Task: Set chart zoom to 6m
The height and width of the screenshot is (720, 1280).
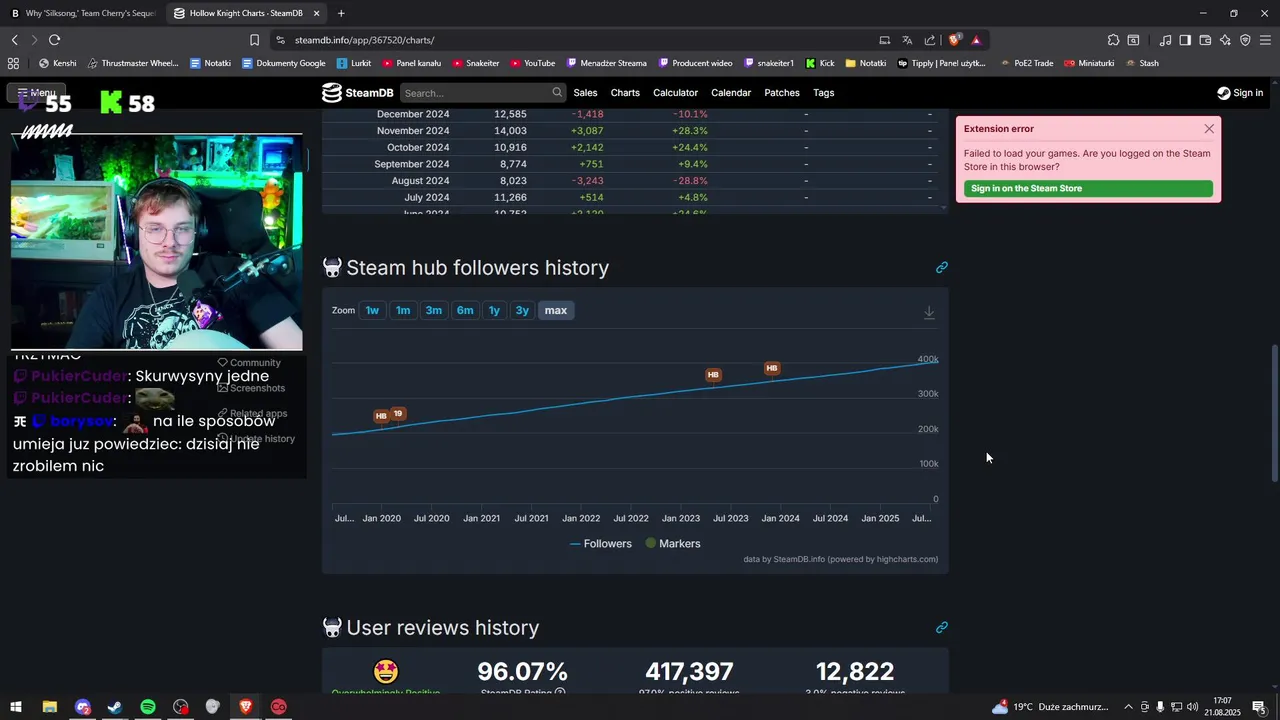Action: point(465,310)
